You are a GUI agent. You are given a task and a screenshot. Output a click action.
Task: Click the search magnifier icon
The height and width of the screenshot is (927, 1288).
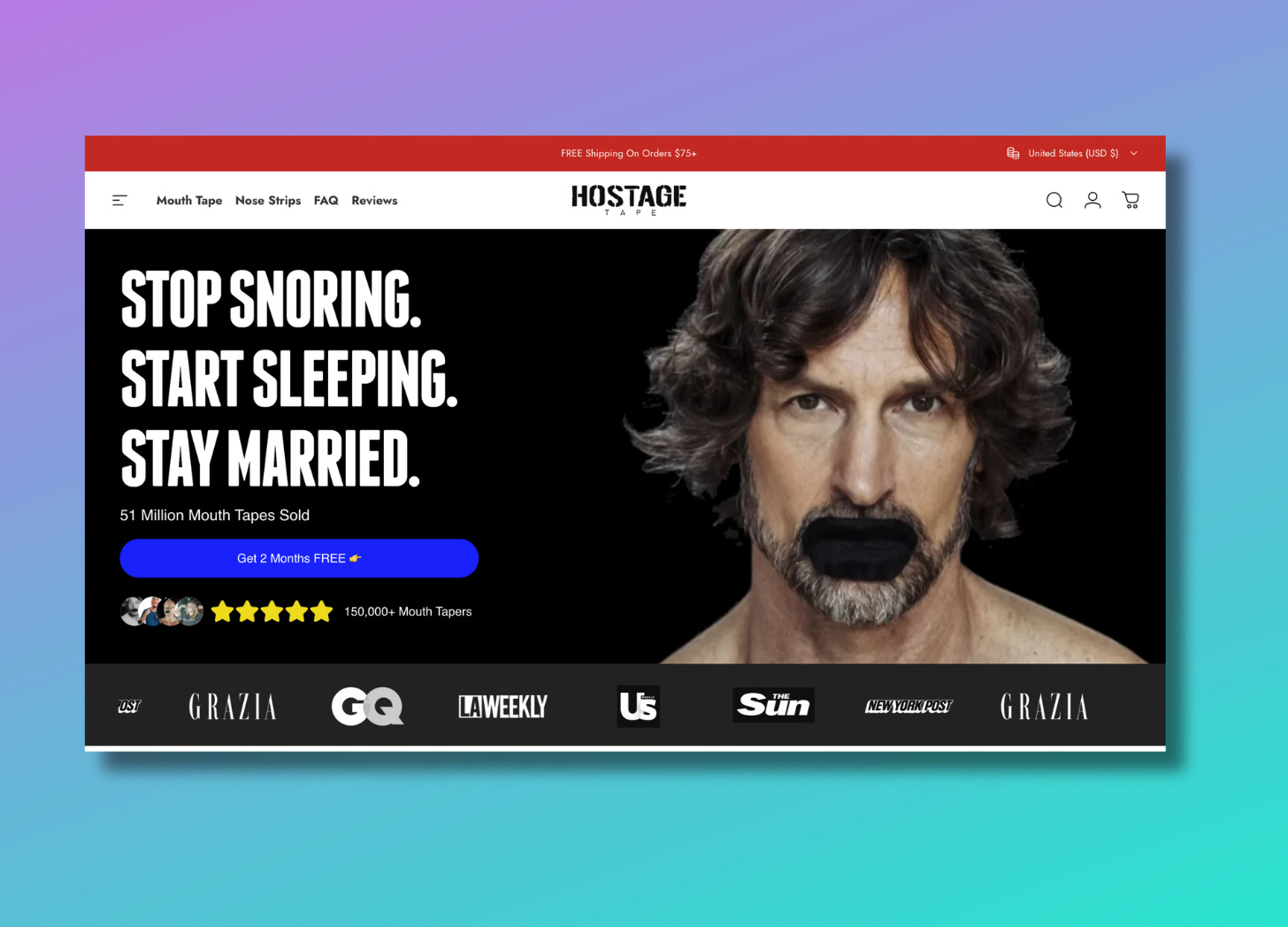(1054, 200)
